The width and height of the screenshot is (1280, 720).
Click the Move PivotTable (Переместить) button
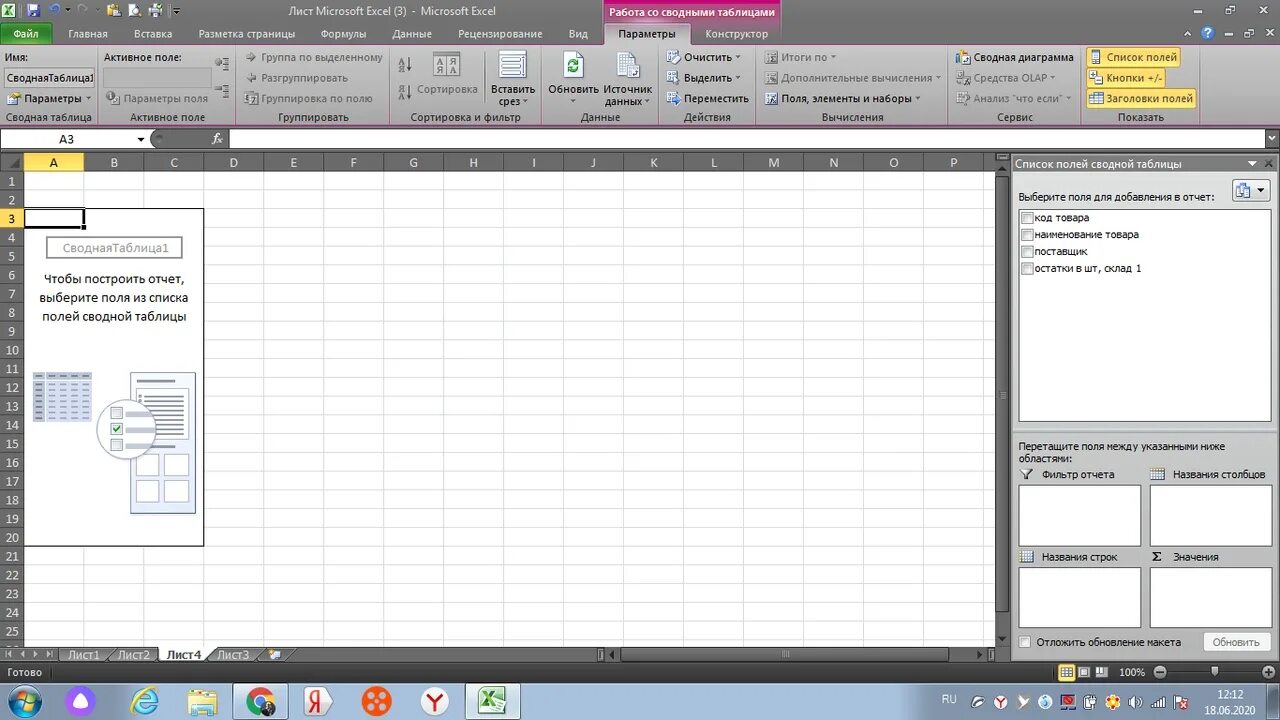(x=707, y=98)
